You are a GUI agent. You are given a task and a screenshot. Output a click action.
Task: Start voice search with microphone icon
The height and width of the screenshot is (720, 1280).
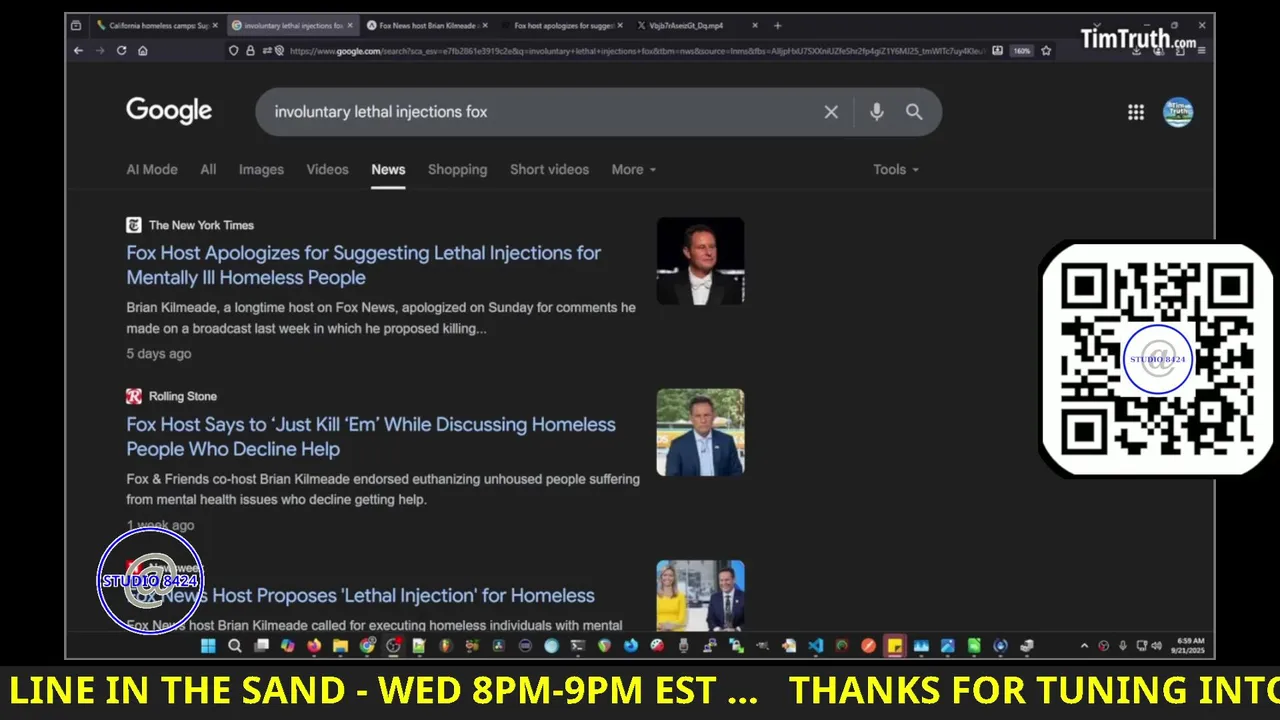(876, 112)
